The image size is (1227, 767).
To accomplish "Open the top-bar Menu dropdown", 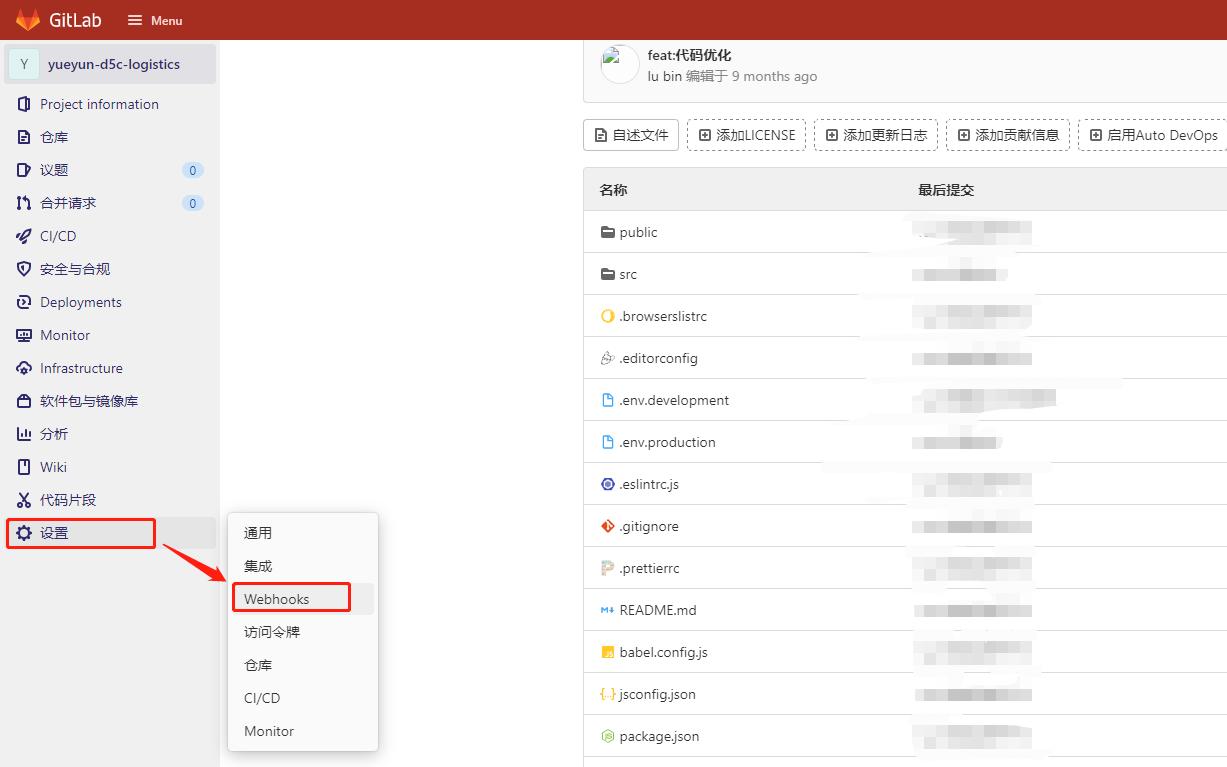I will [154, 20].
